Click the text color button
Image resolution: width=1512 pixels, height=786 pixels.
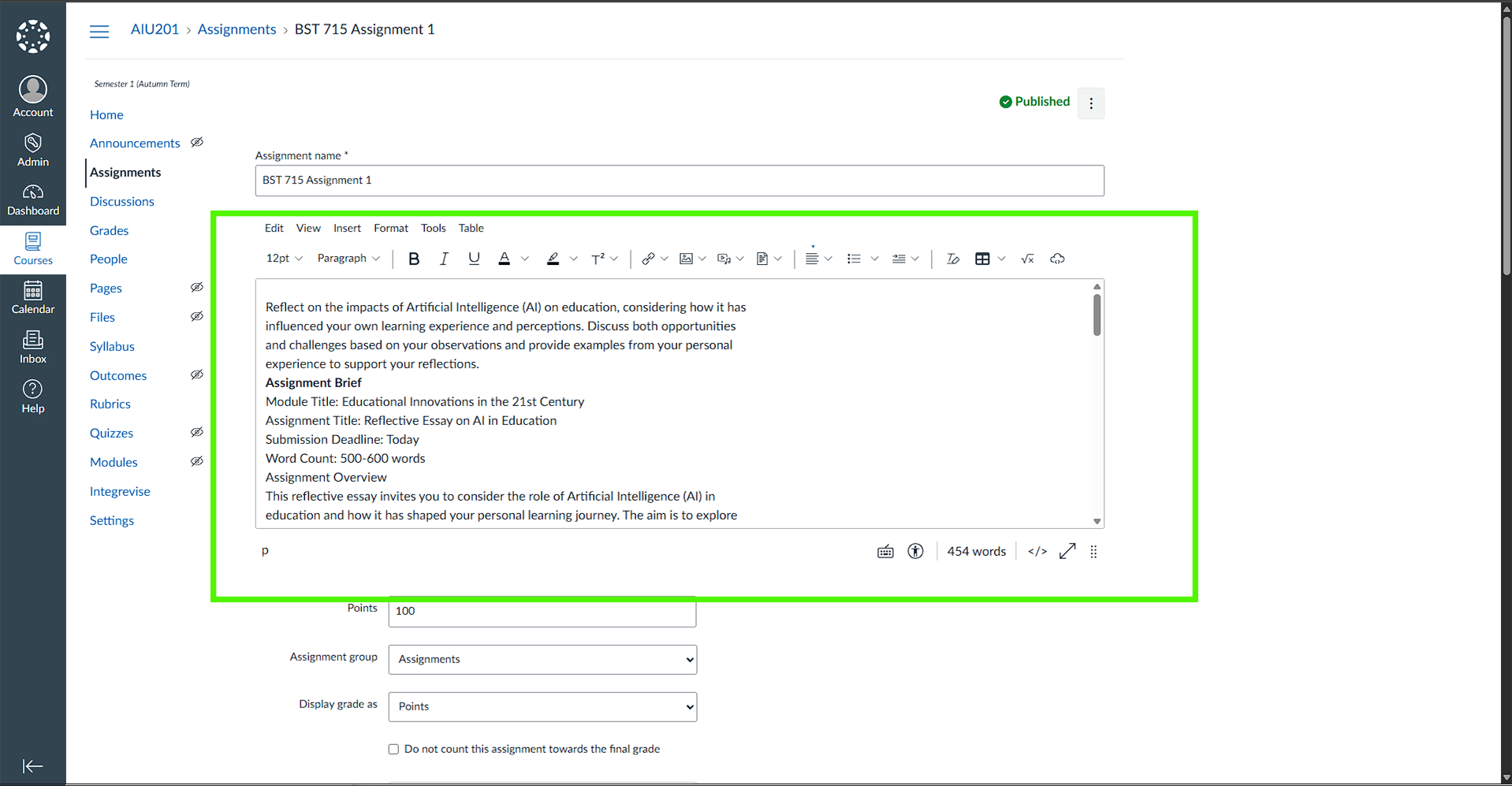click(x=505, y=259)
